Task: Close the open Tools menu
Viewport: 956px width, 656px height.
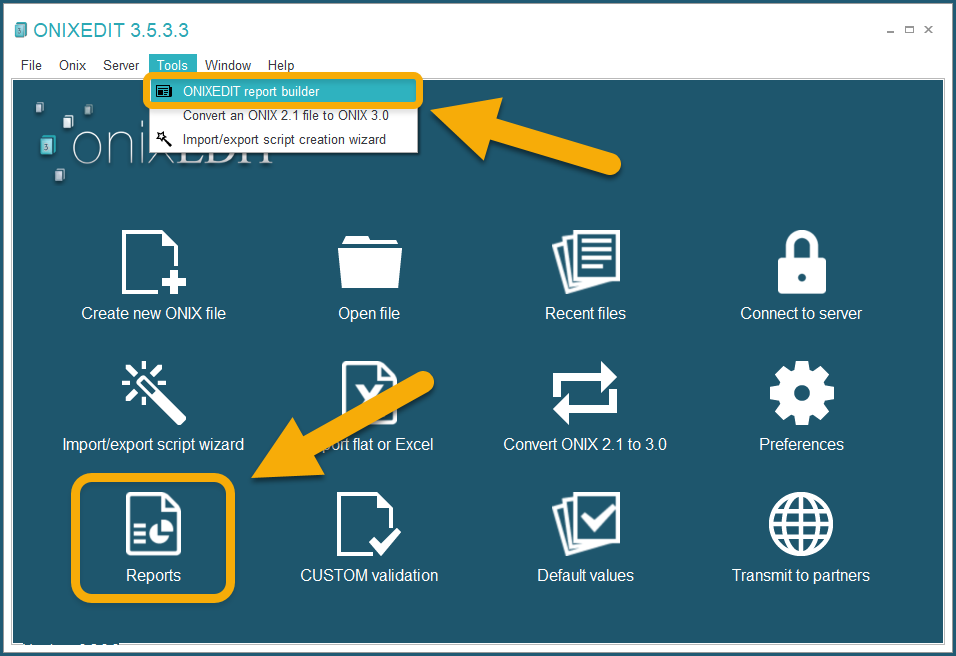Action: click(x=173, y=65)
